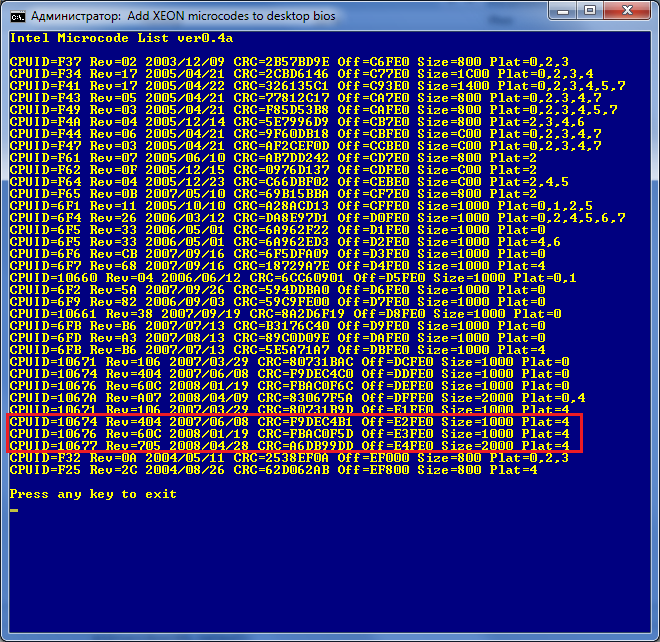
Task: Select the CPUID=F47 row with CRC=AF2CEF0D
Action: point(305,146)
